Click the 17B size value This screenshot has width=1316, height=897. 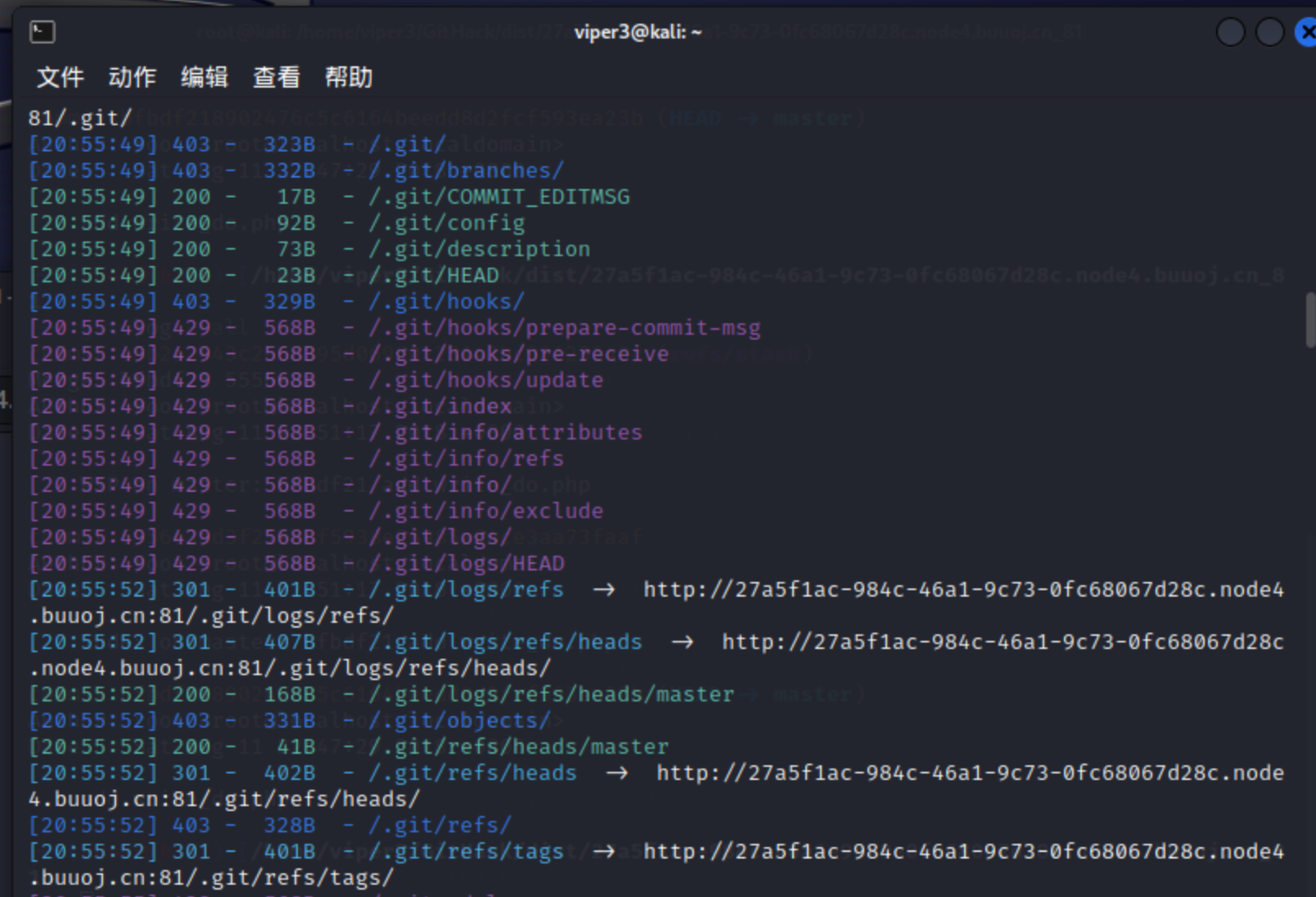coord(296,197)
